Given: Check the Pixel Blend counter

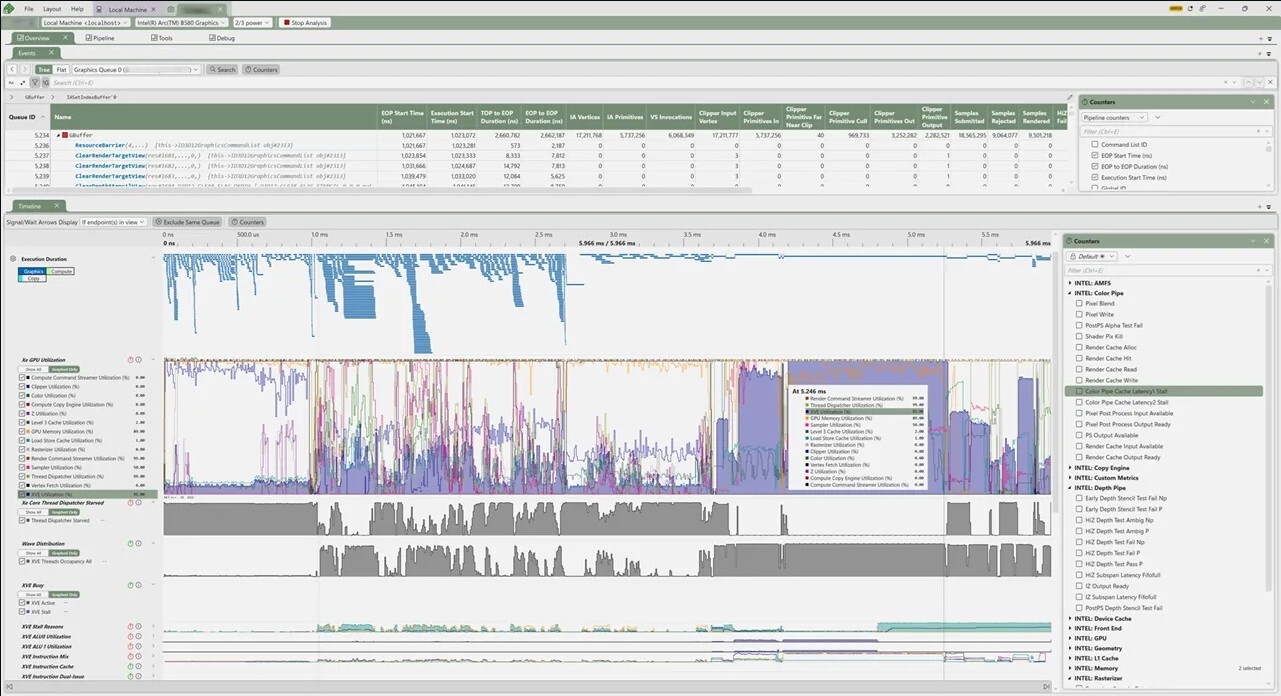Looking at the screenshot, I should [x=1079, y=303].
